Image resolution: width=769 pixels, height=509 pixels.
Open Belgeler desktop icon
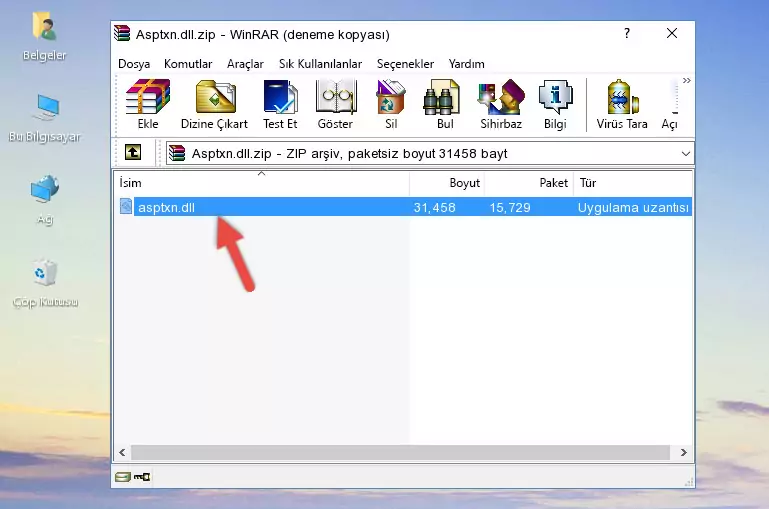44,37
